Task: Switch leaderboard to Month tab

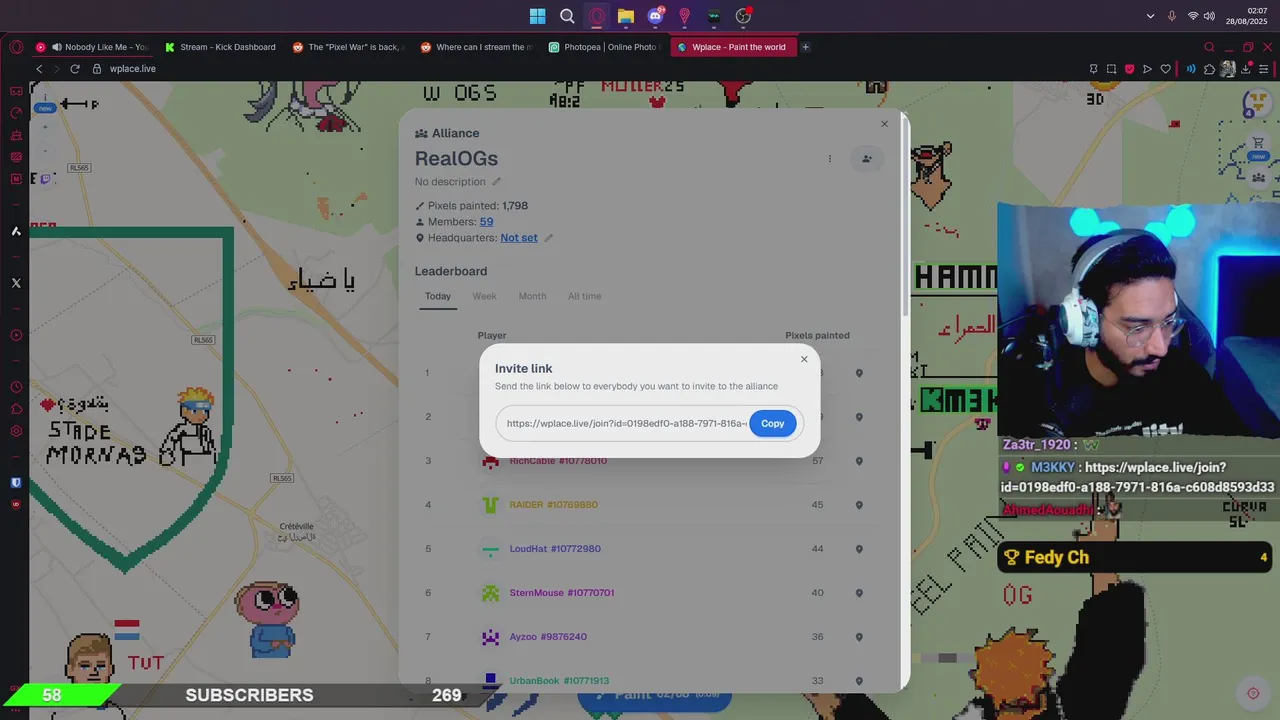Action: [532, 296]
